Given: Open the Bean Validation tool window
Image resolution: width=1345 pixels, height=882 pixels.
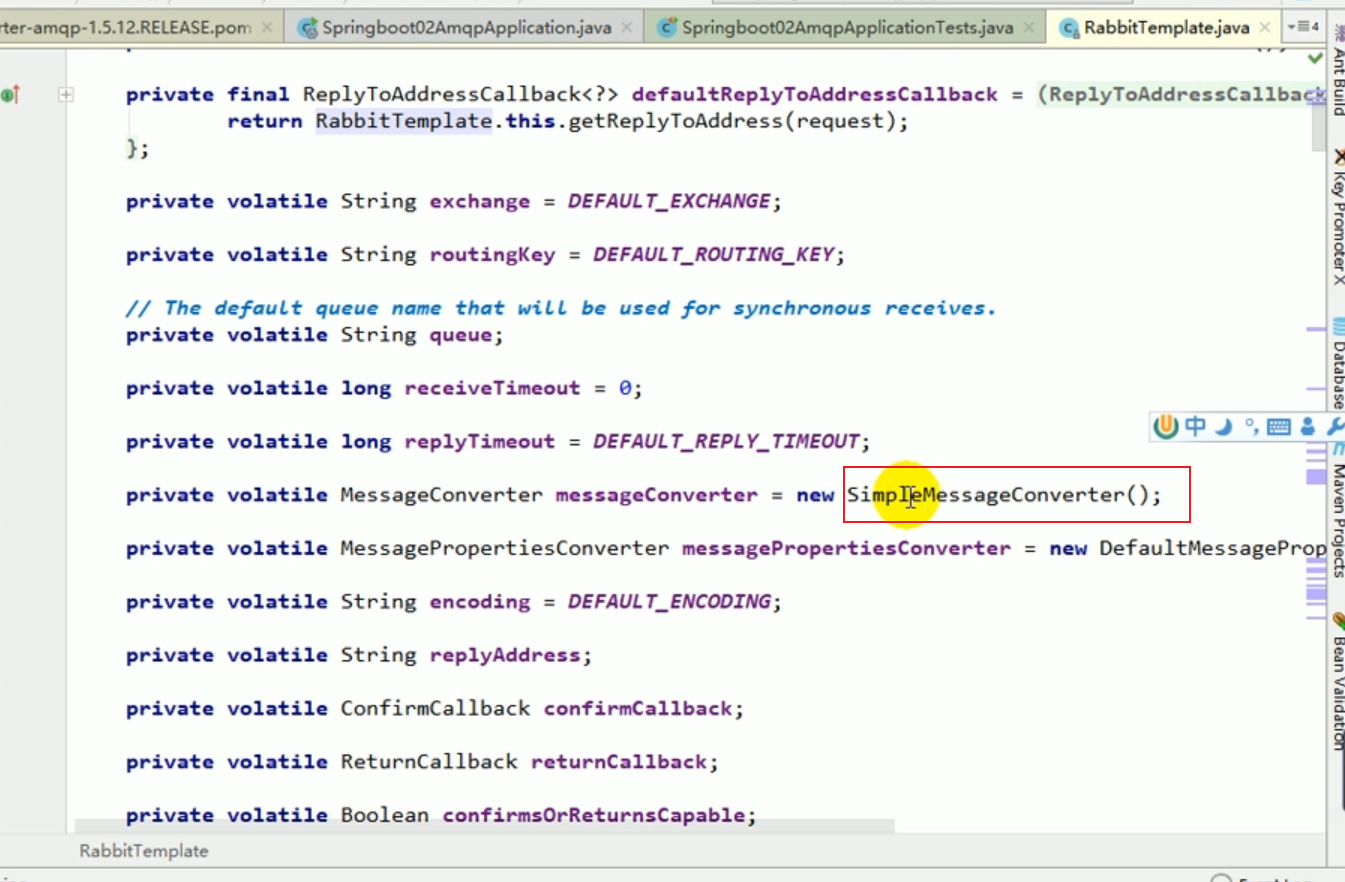Looking at the screenshot, I should click(1337, 682).
